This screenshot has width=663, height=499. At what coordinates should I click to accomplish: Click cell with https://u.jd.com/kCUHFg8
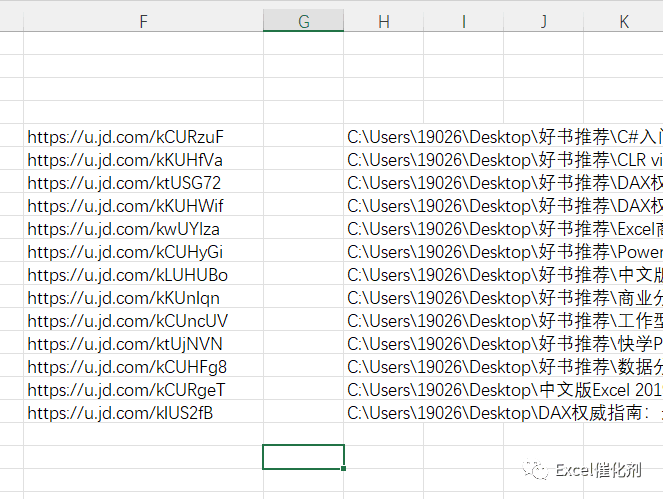pos(143,365)
